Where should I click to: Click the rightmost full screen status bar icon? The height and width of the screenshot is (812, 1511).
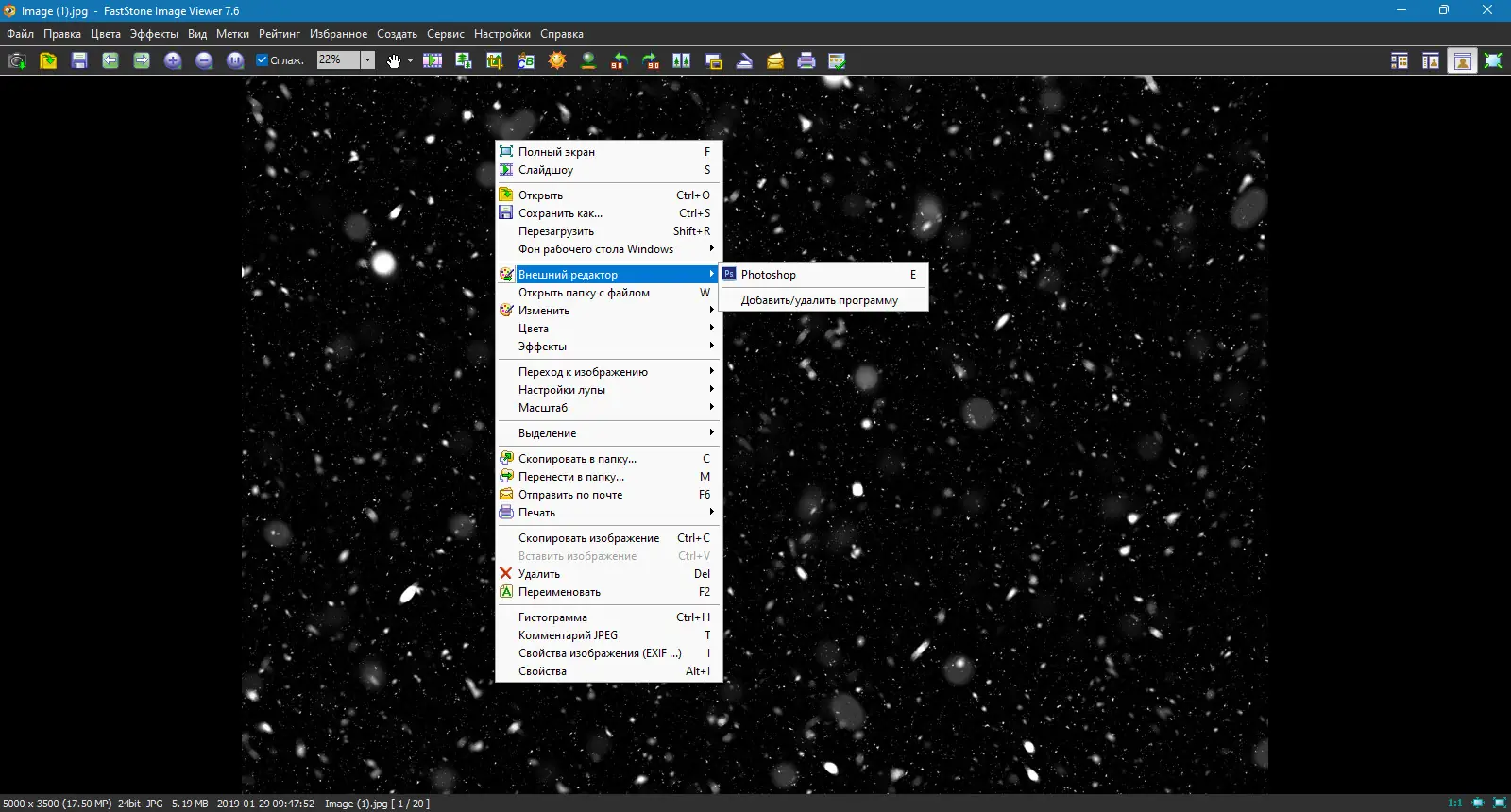pyautogui.click(x=1499, y=804)
